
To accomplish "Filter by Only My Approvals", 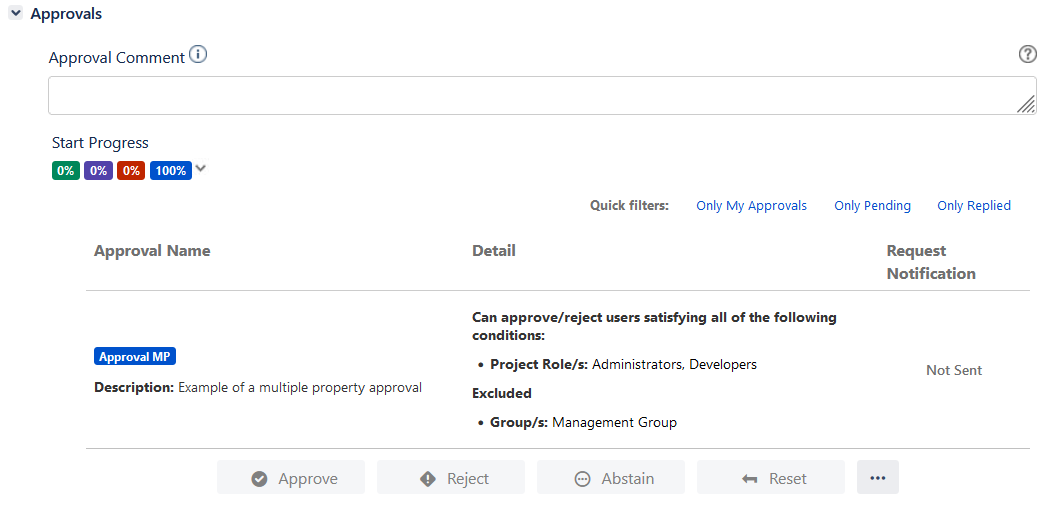I will [751, 206].
